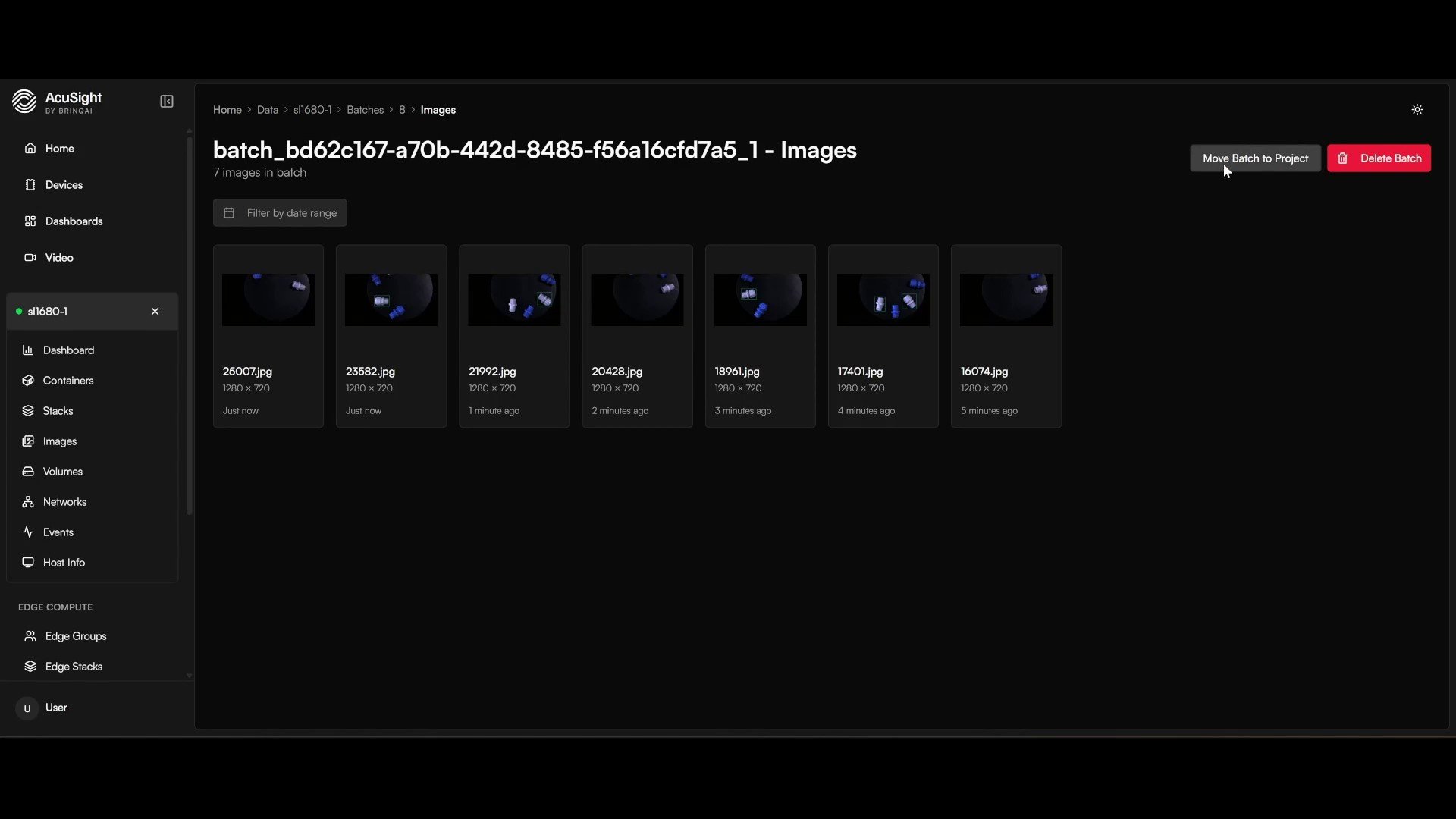Image resolution: width=1456 pixels, height=819 pixels.
Task: Select Networks under sl1680-1
Action: tap(93, 502)
